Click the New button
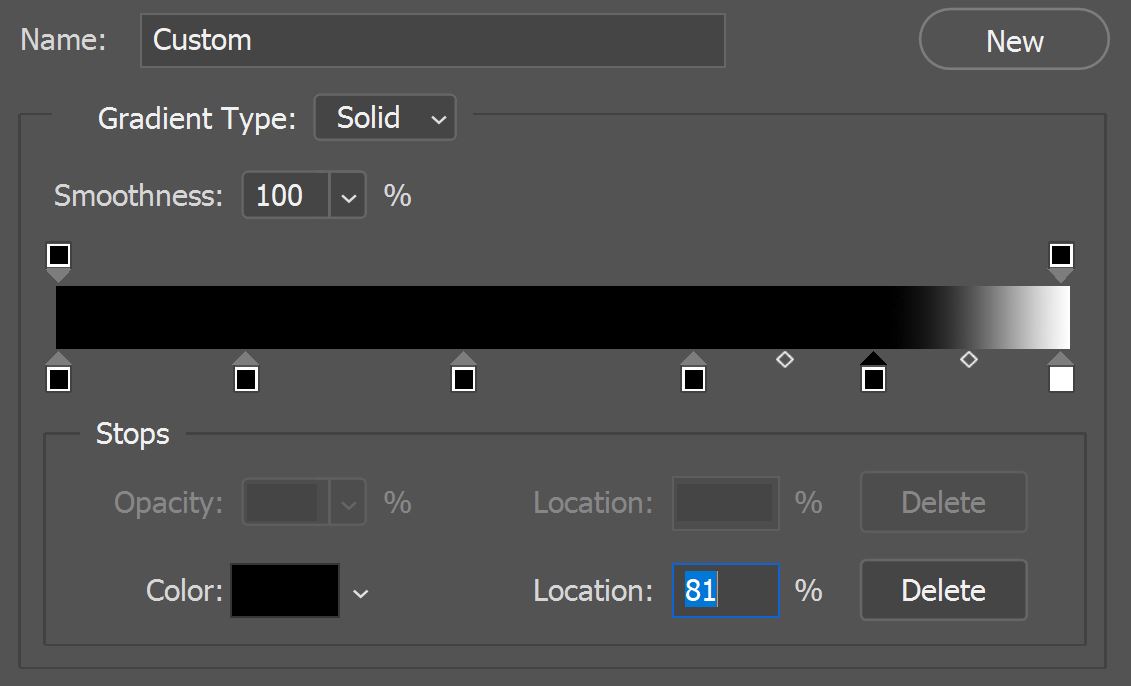The image size is (1131, 686). (1013, 40)
